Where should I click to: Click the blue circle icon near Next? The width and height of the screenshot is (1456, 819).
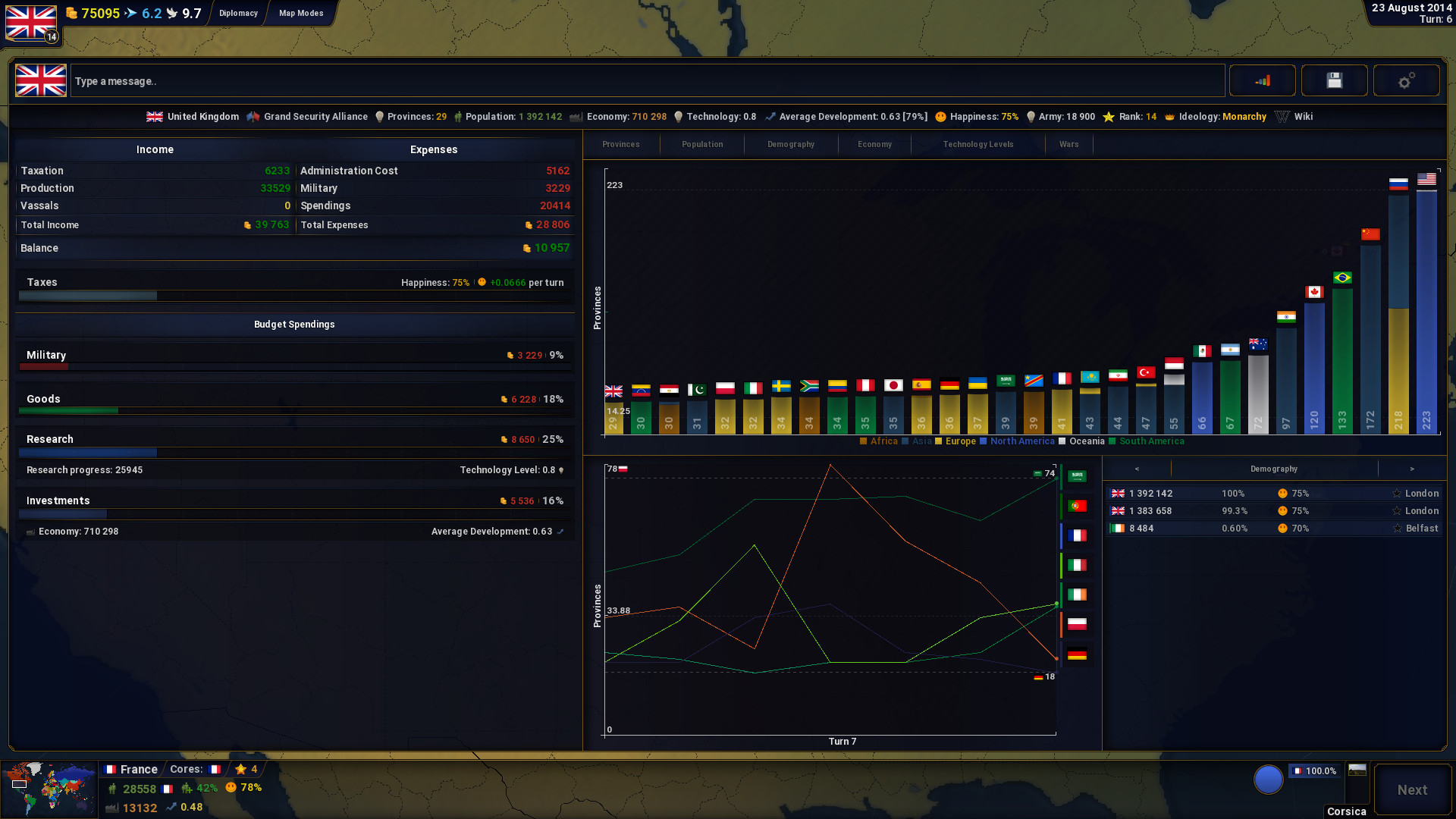click(x=1268, y=779)
